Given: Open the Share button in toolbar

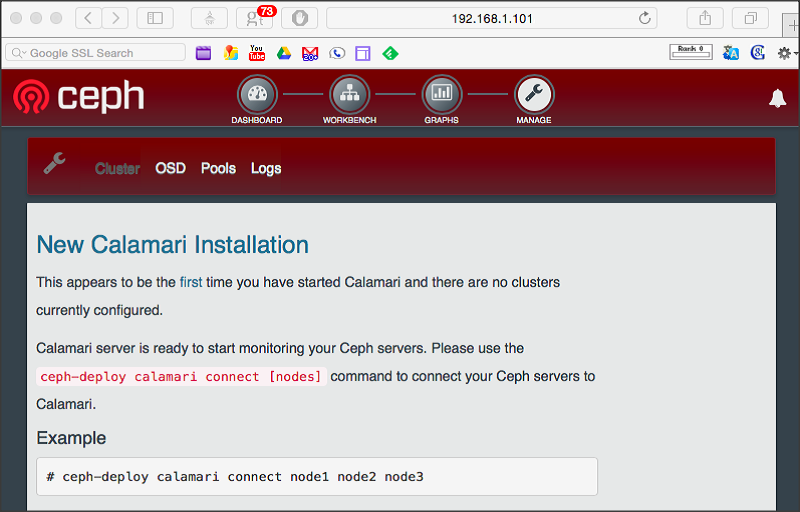Looking at the screenshot, I should point(705,18).
